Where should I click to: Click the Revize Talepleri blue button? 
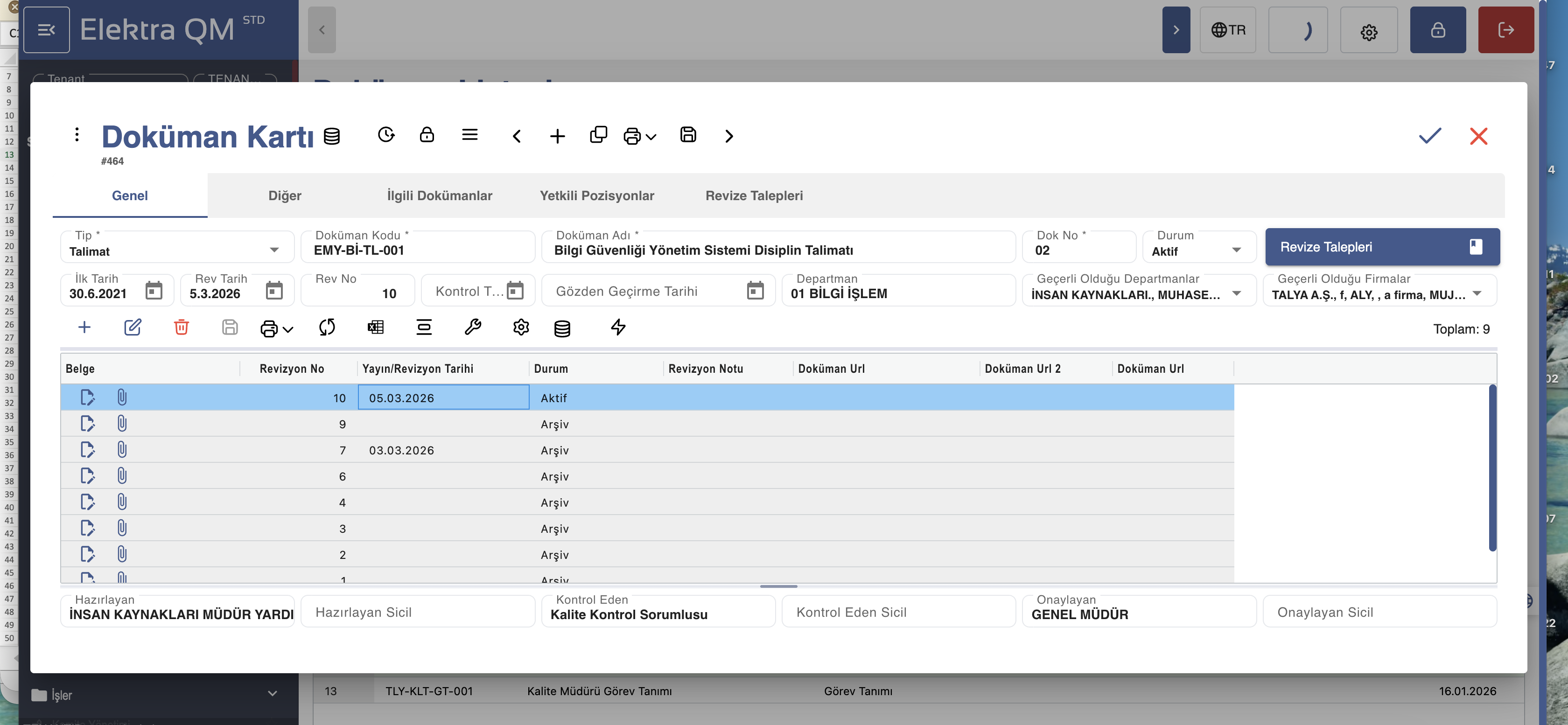tap(1382, 246)
